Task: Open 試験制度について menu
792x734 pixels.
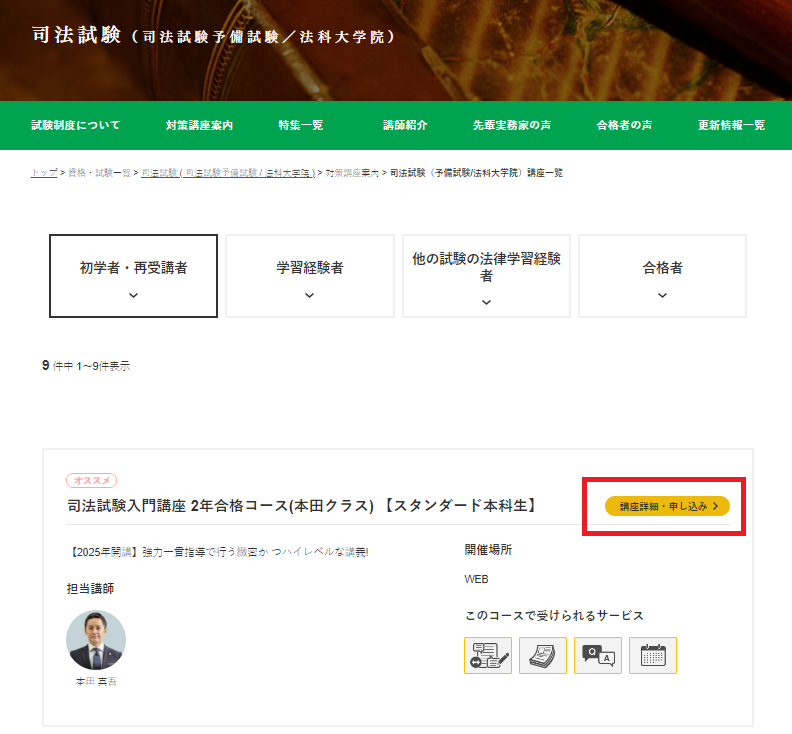Action: point(75,125)
